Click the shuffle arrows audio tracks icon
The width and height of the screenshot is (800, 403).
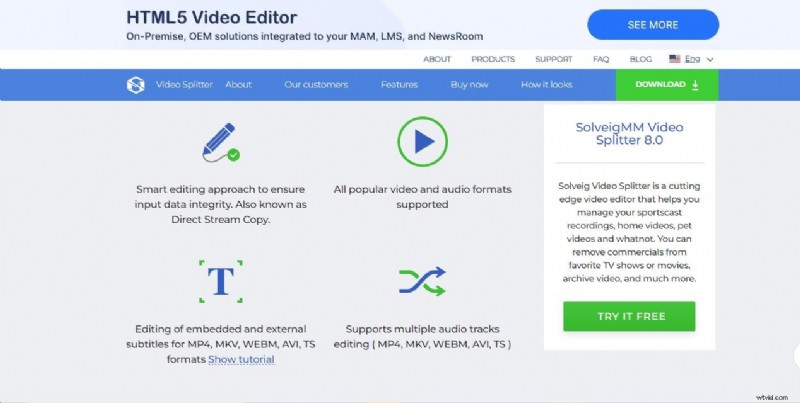pyautogui.click(x=422, y=281)
